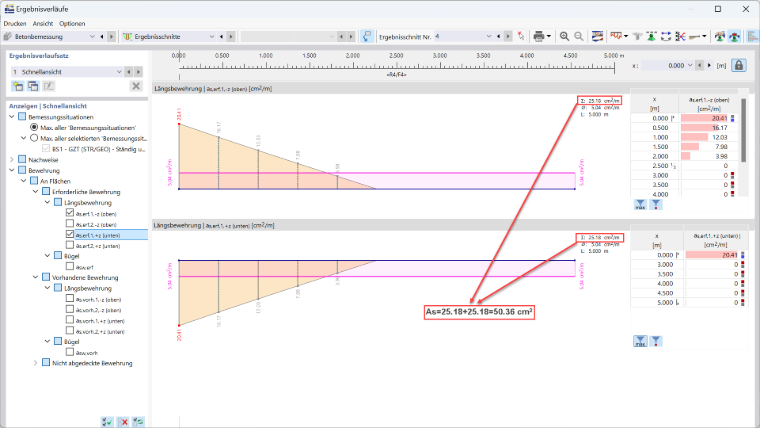The height and width of the screenshot is (428, 760).
Task: Open the Ansicht menu
Action: 43,23
